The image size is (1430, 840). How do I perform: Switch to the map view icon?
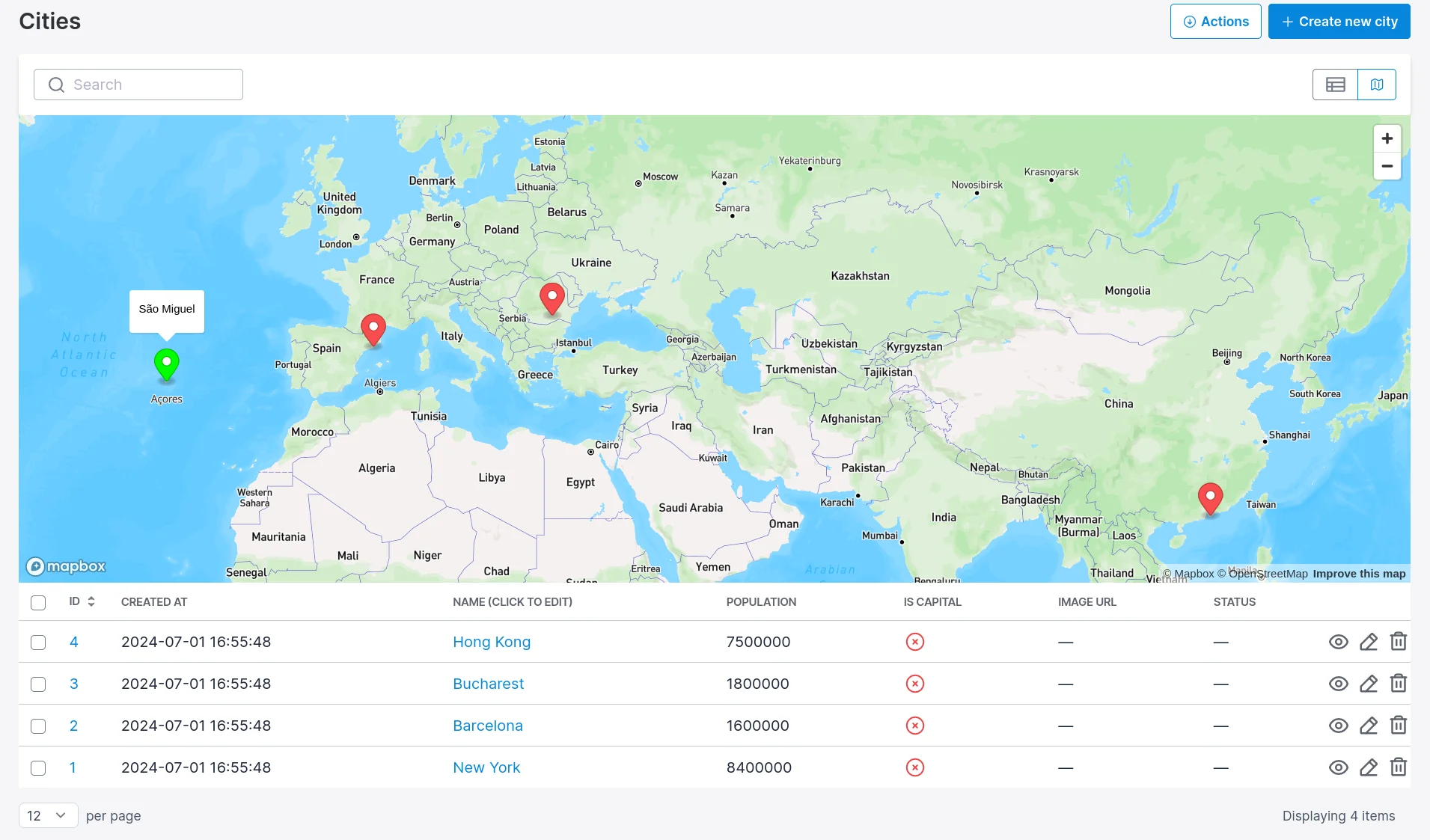(1377, 85)
